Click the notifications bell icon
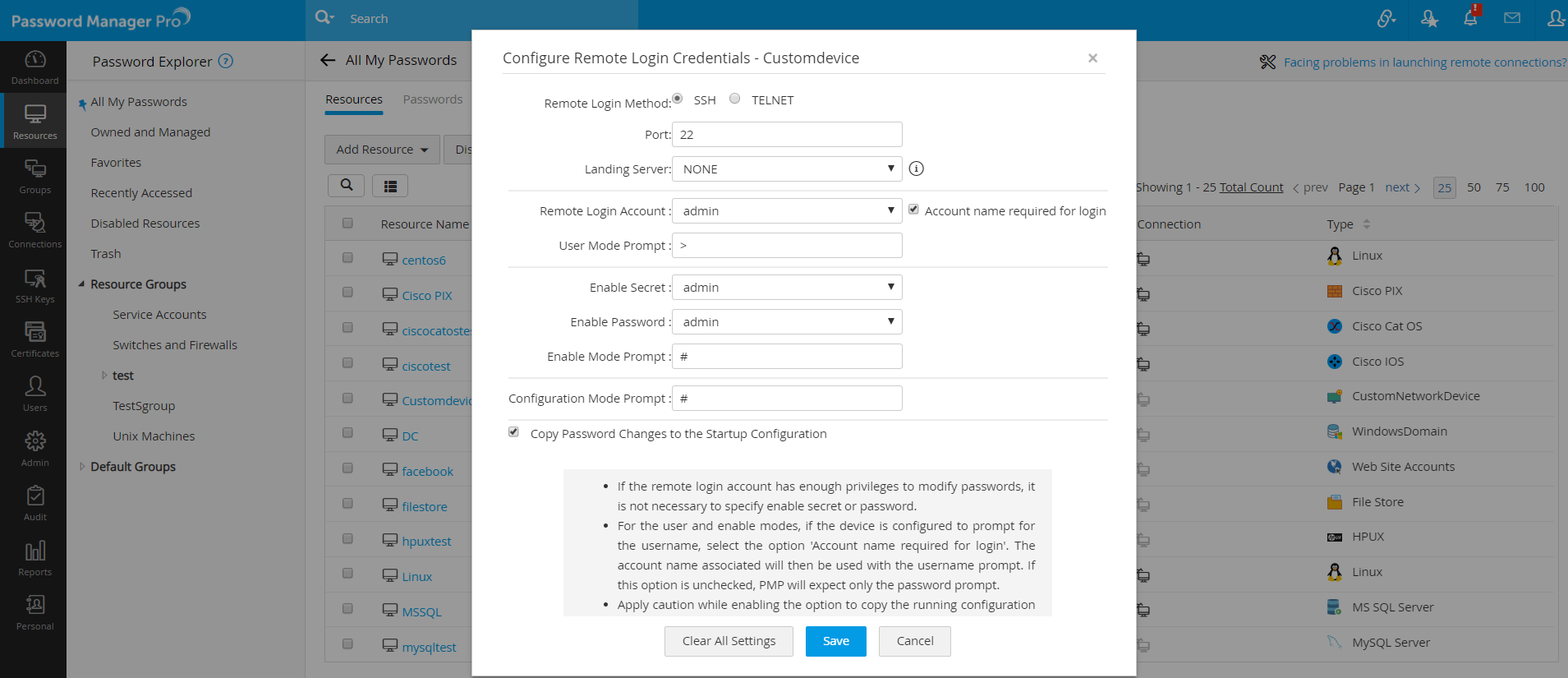Screen dimensions: 1568x678 pos(1470,18)
